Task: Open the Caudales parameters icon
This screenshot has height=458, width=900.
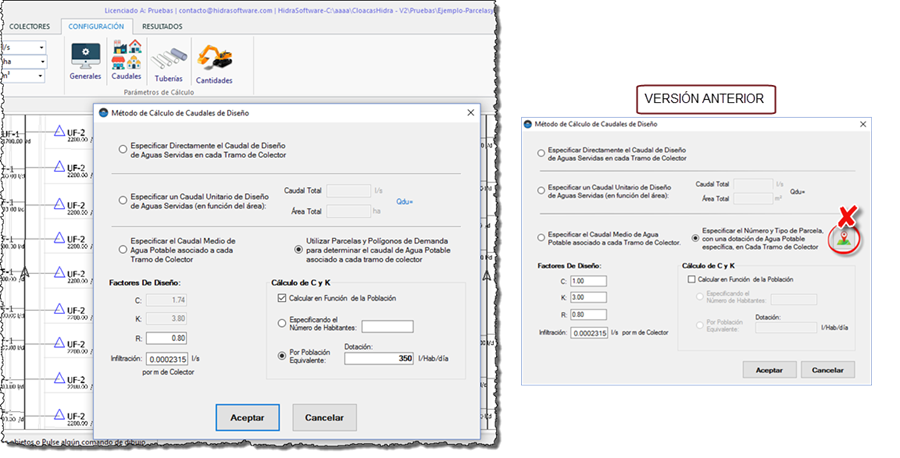Action: (126, 58)
